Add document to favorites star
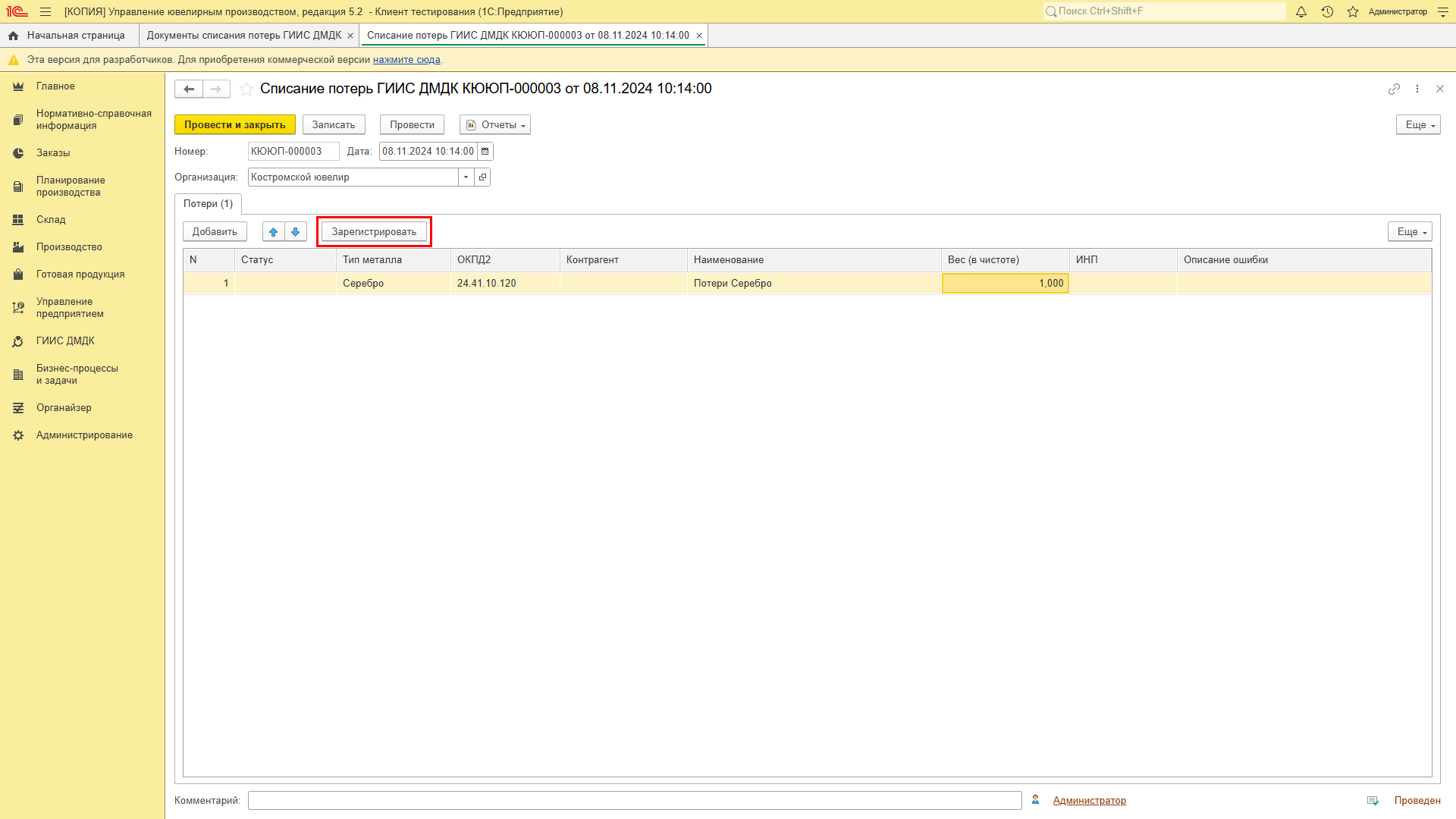The height and width of the screenshot is (819, 1456). click(246, 89)
